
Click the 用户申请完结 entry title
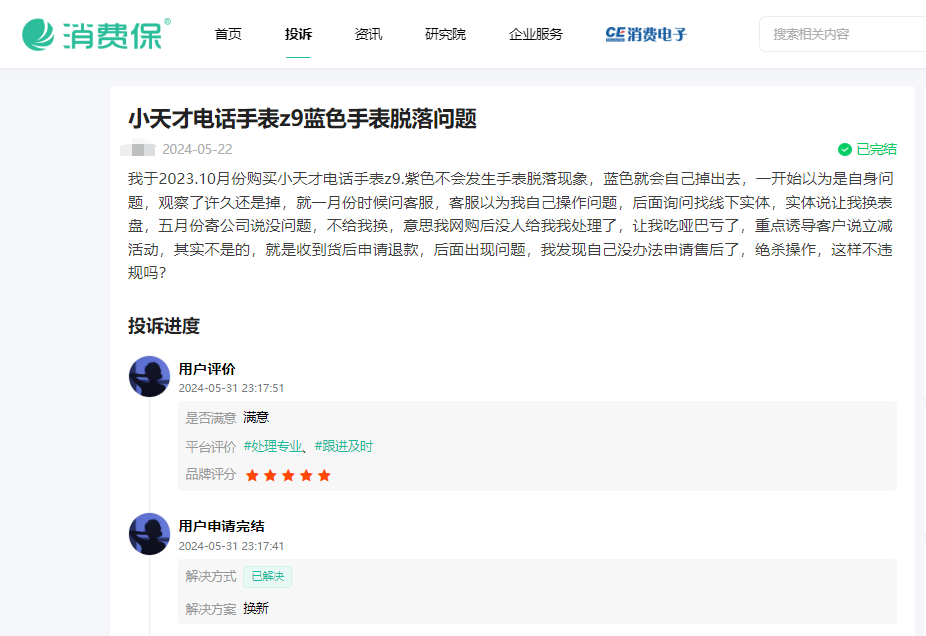[x=221, y=526]
